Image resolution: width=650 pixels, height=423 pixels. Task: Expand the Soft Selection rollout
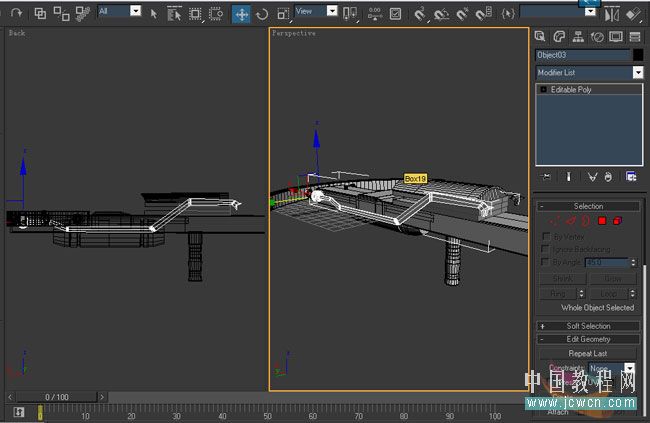[588, 326]
